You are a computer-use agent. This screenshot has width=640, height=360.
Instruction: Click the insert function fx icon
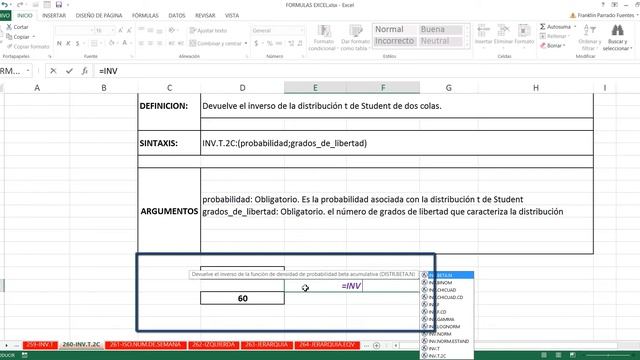pos(84,71)
